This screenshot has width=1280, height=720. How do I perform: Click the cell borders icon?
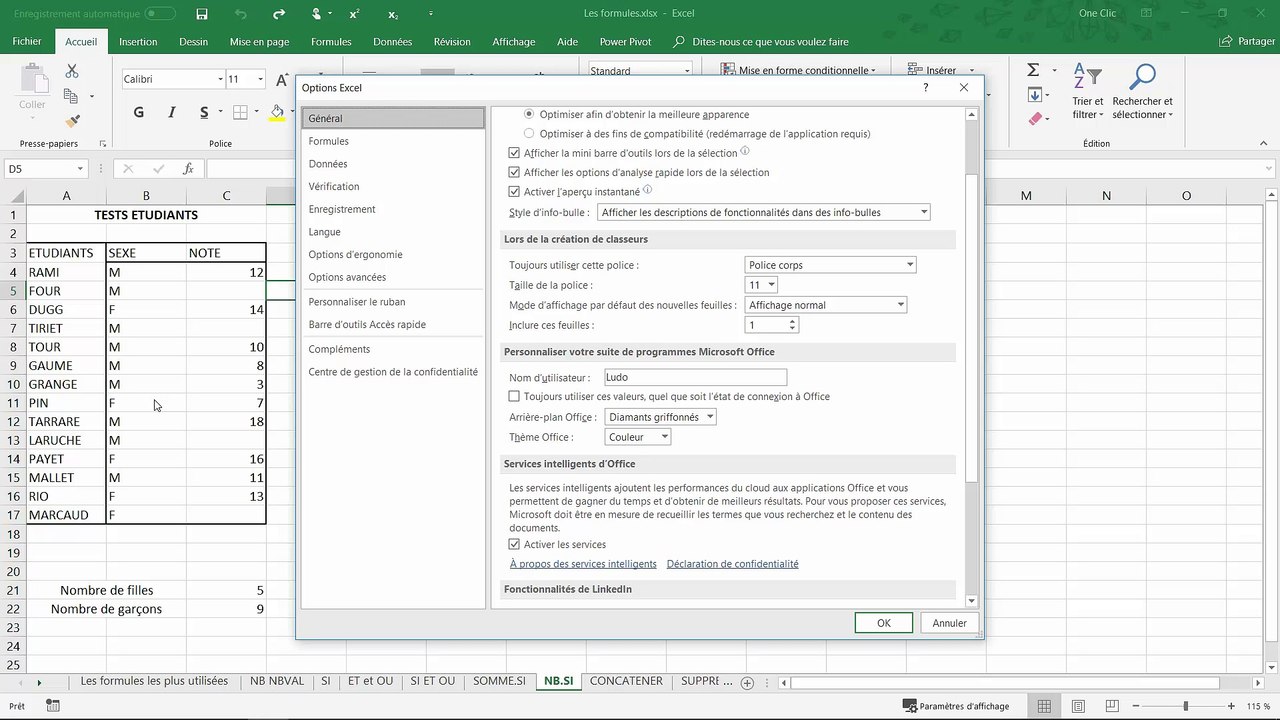(x=240, y=112)
